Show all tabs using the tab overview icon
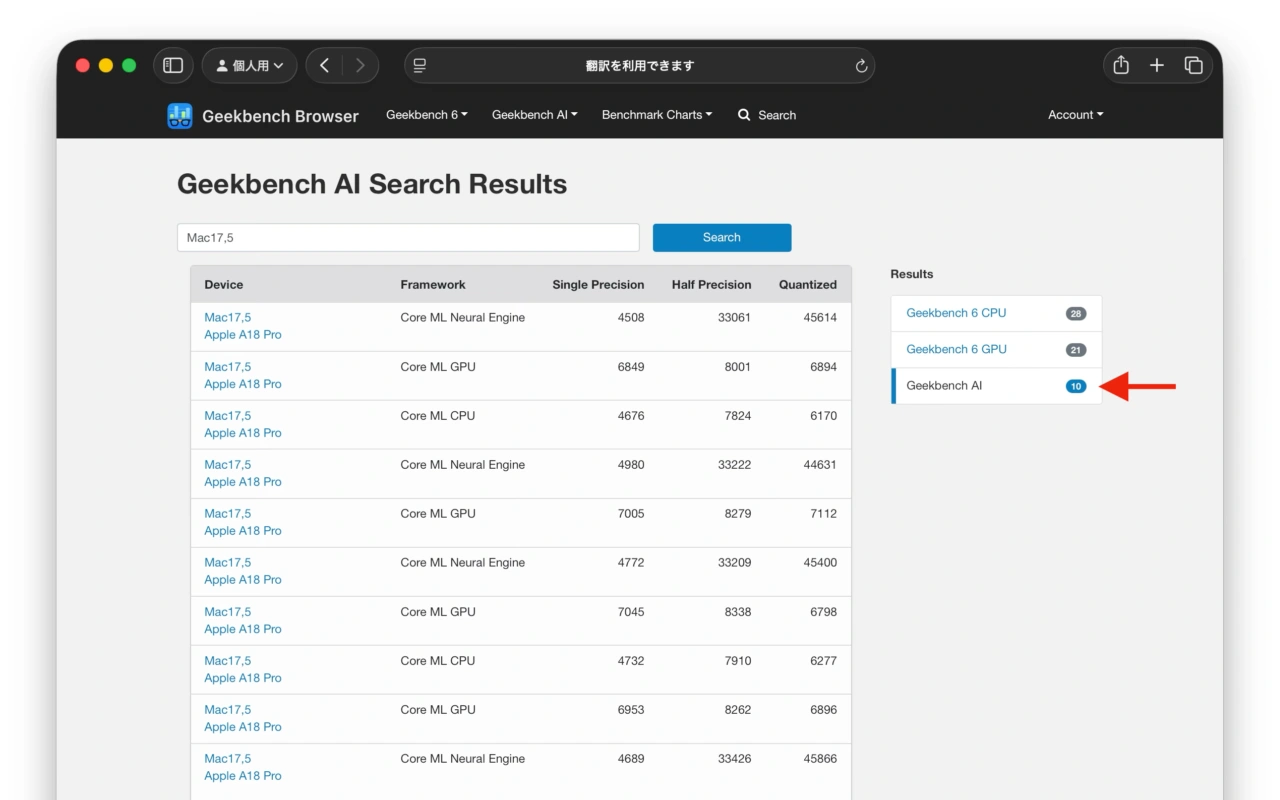The height and width of the screenshot is (800, 1280). coord(1193,64)
